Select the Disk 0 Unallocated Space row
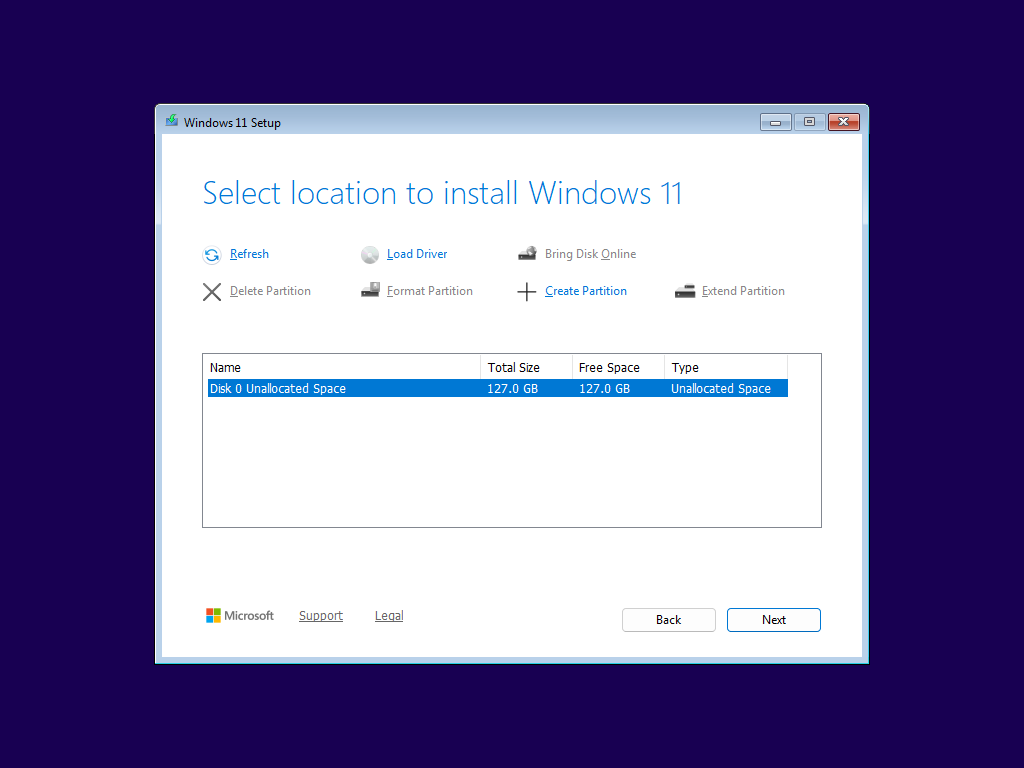Screen dimensions: 1024x768 click(498, 389)
